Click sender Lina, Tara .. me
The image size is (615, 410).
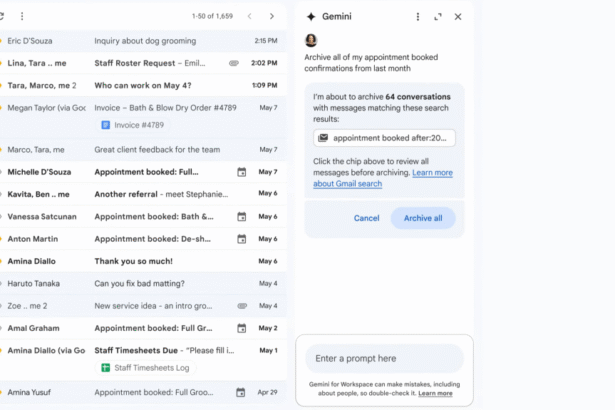(37, 63)
